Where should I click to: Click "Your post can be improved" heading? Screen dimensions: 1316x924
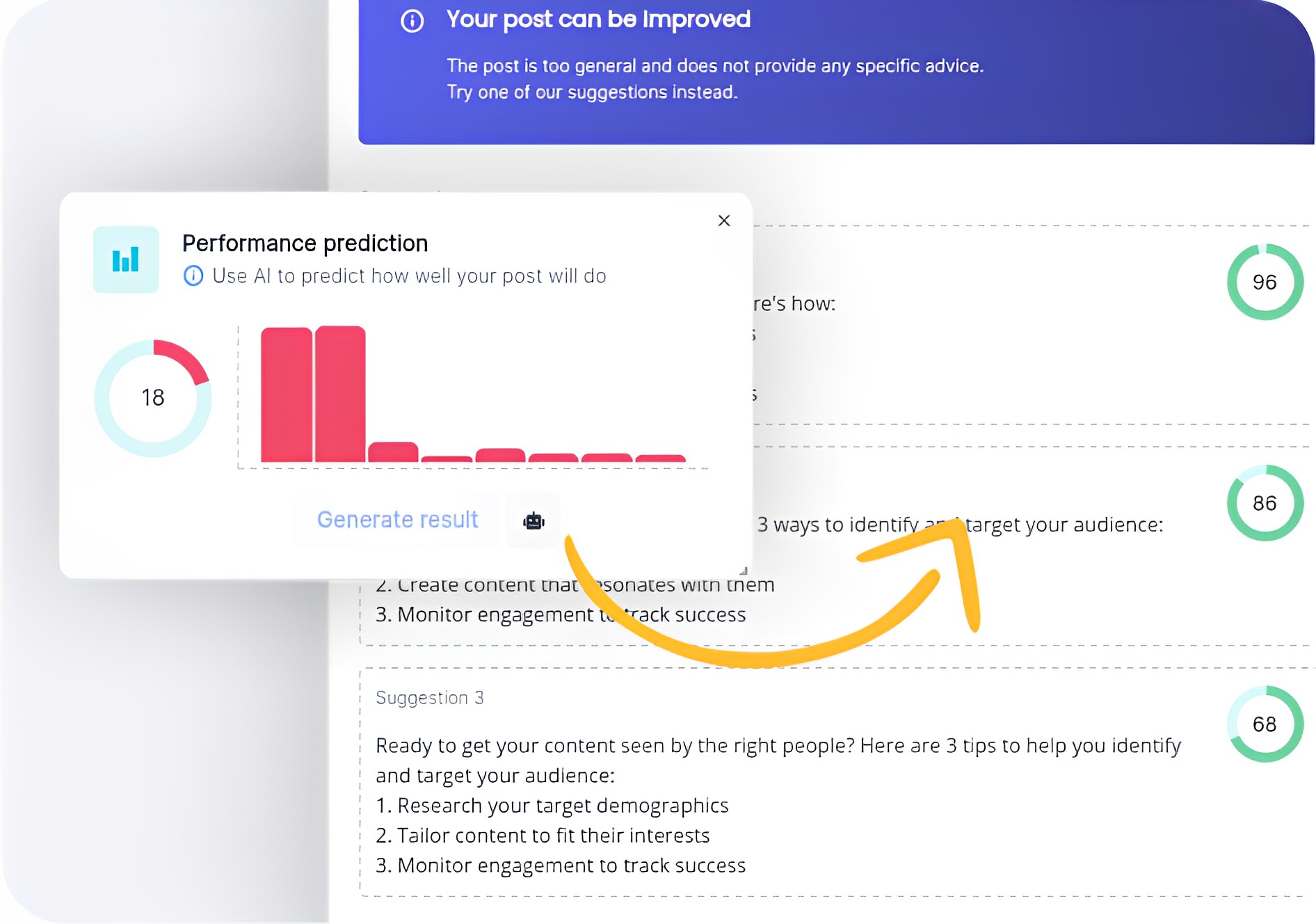pos(598,19)
